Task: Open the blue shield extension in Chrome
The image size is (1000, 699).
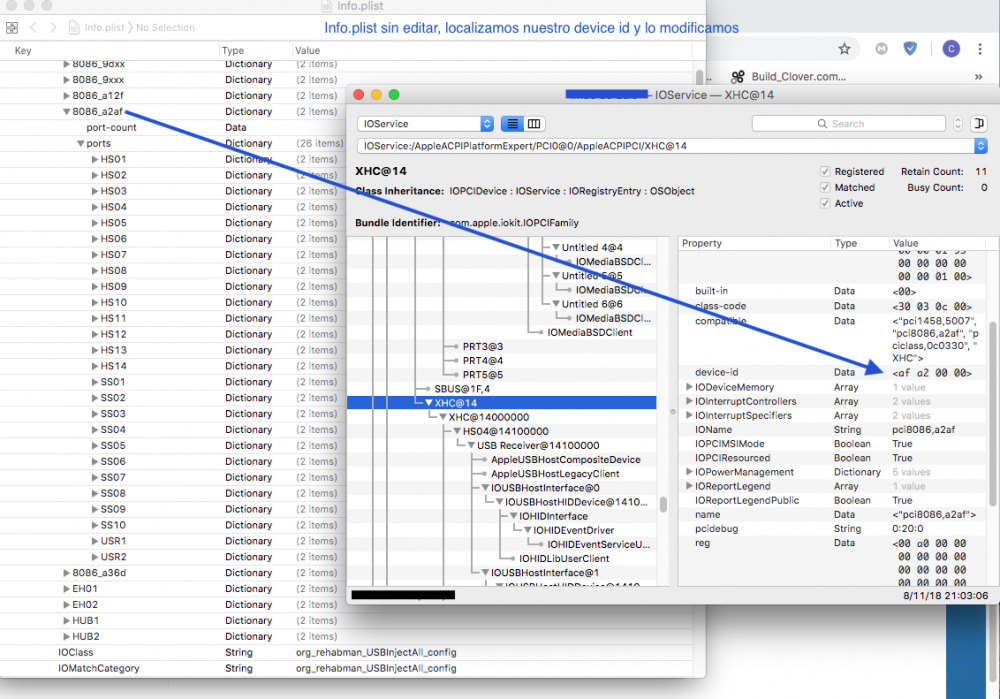Action: 910,48
